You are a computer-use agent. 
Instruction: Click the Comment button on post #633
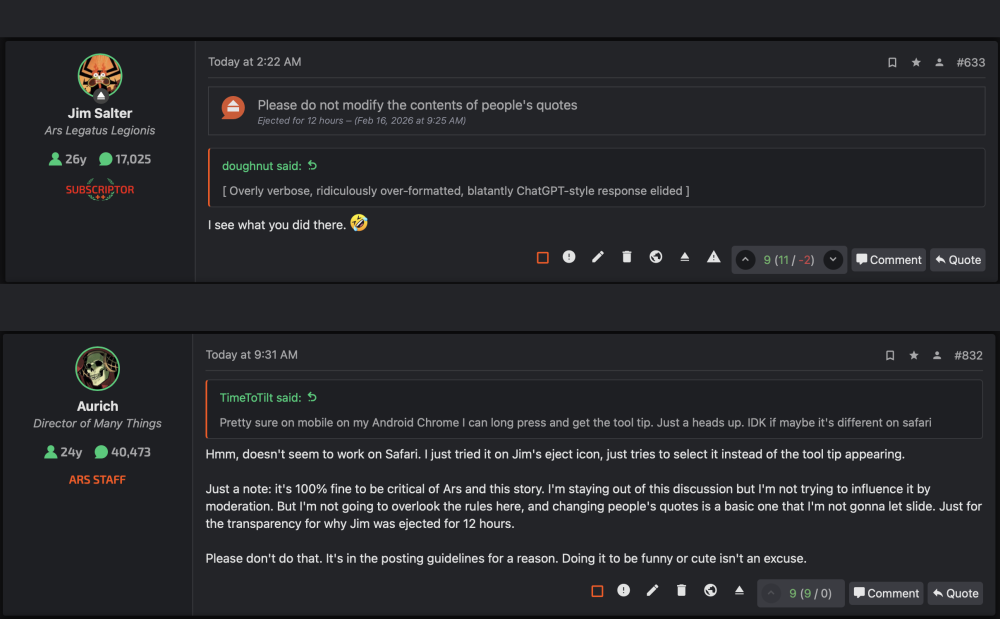click(888, 260)
